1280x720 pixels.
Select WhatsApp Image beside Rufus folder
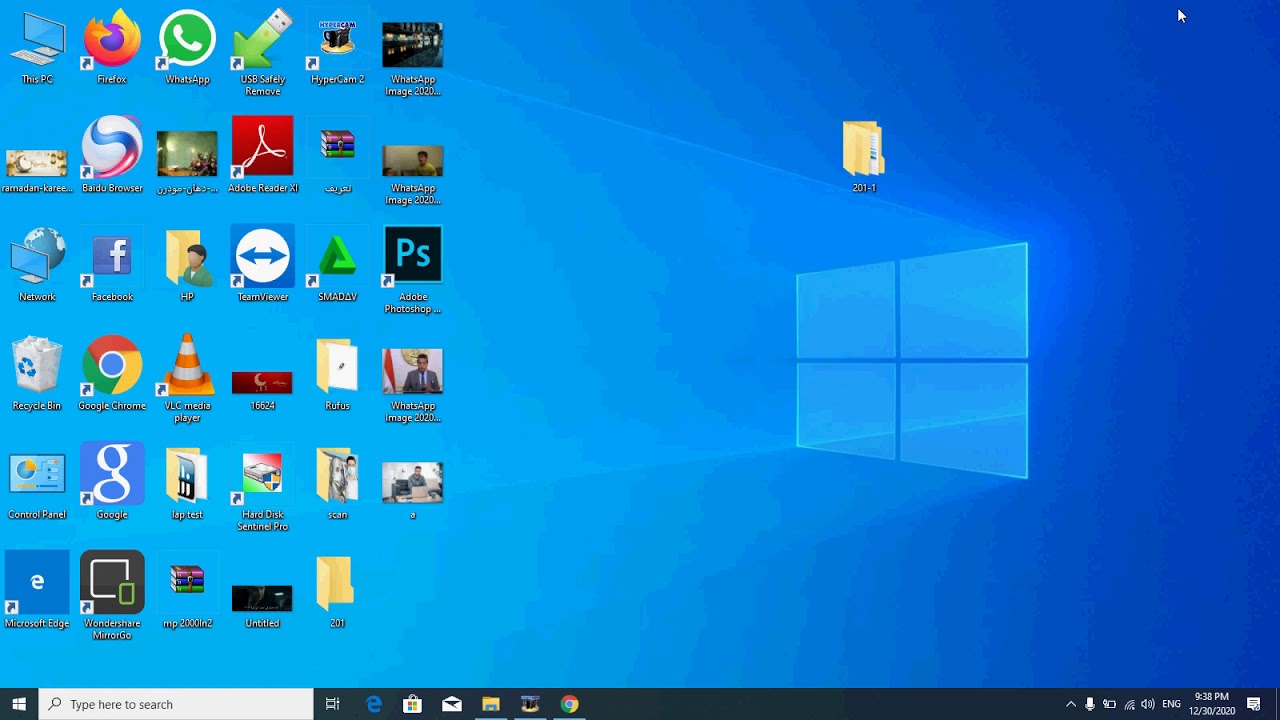[412, 385]
